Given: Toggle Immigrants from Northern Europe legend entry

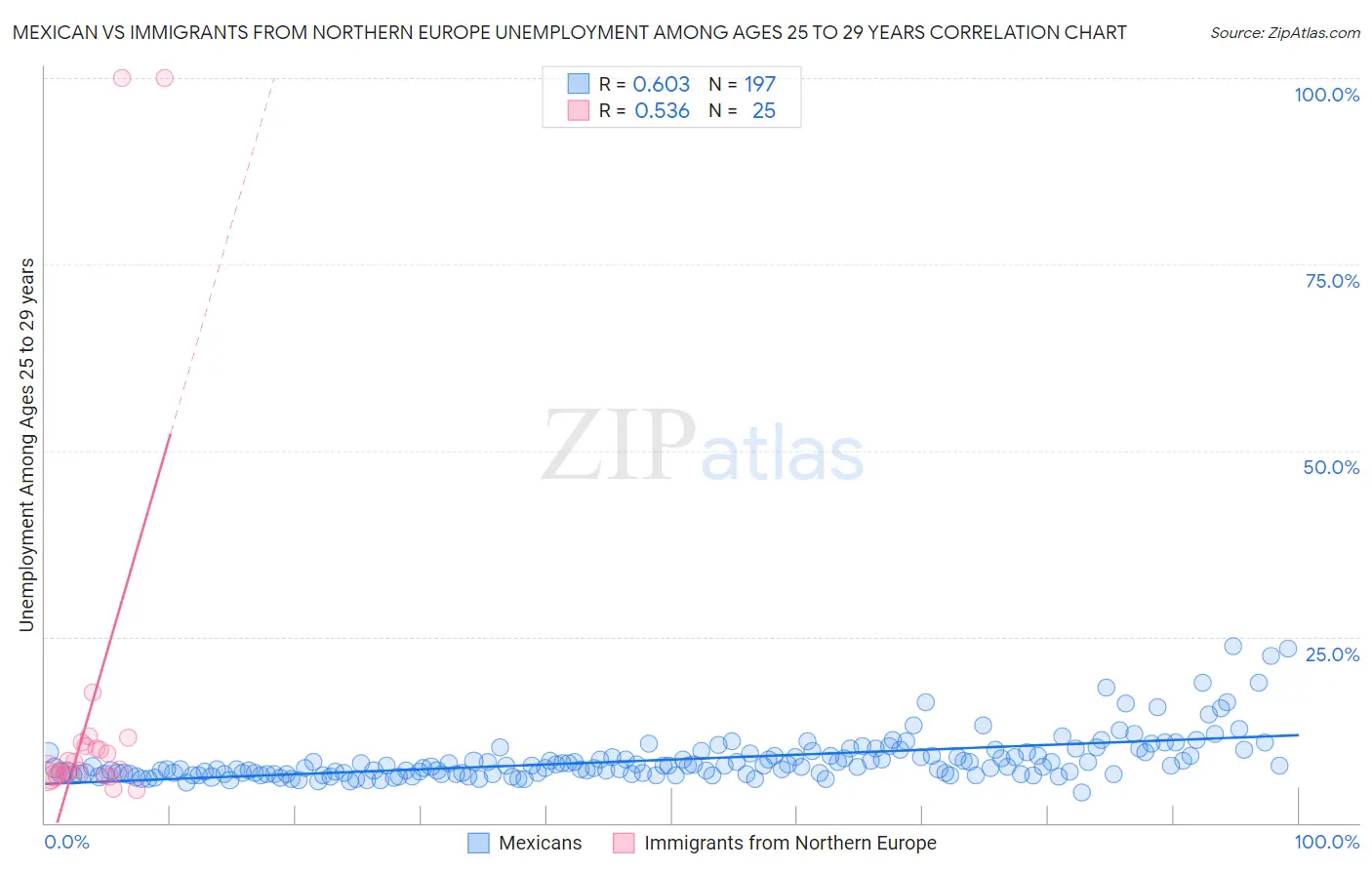Looking at the screenshot, I should coord(789,843).
